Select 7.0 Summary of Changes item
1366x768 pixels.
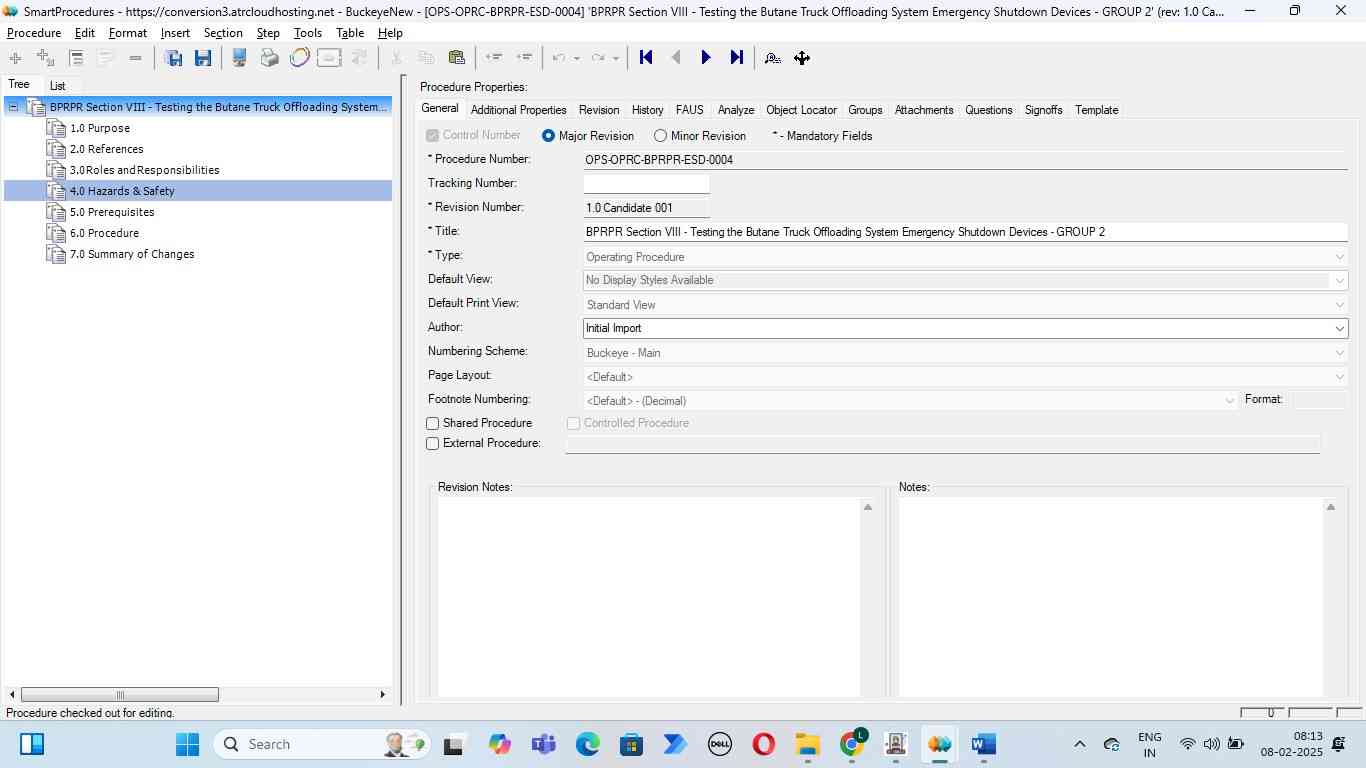click(x=132, y=254)
